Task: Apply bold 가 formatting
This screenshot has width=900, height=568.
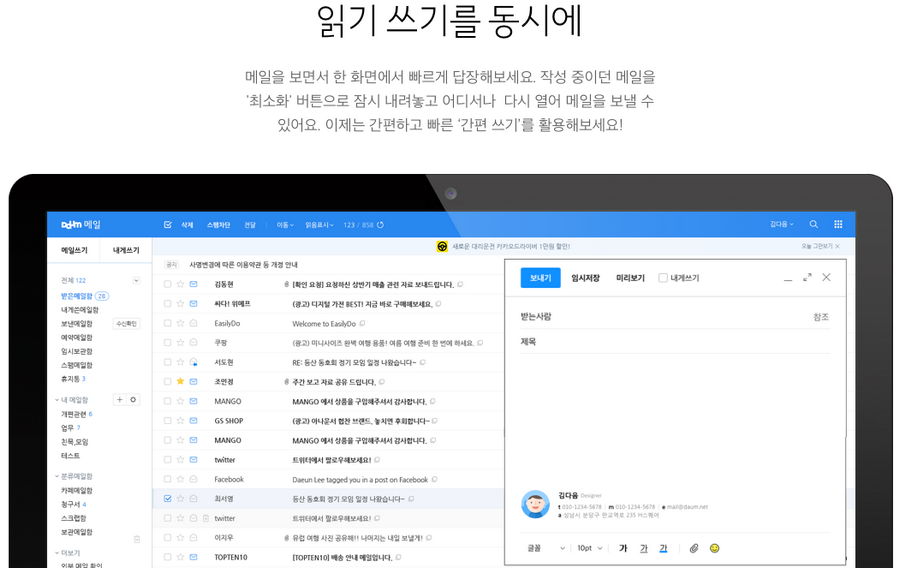Action: [x=623, y=548]
